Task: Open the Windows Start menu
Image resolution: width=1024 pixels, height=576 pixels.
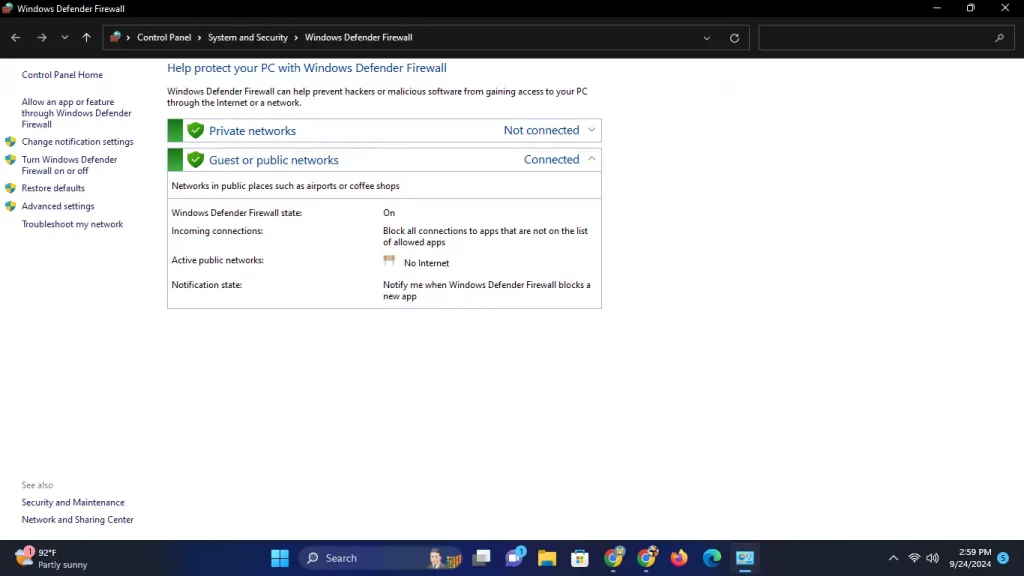Action: [x=280, y=558]
